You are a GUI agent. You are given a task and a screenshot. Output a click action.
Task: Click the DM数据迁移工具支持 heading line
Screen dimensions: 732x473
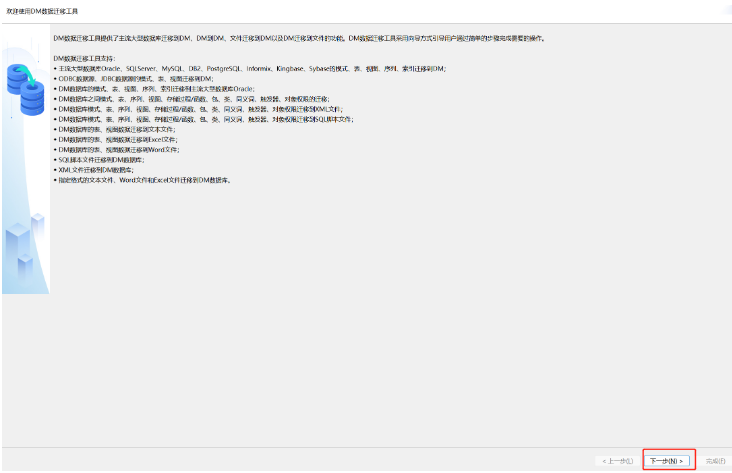(x=84, y=58)
